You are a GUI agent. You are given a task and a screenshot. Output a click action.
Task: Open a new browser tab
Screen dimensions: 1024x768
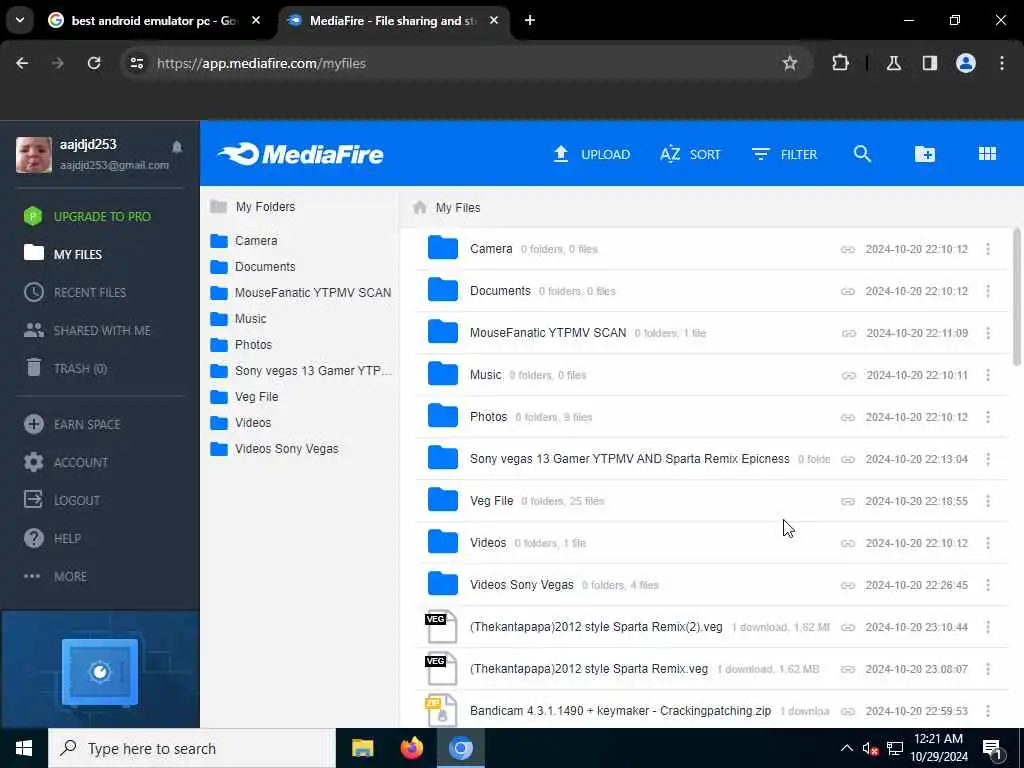(530, 20)
